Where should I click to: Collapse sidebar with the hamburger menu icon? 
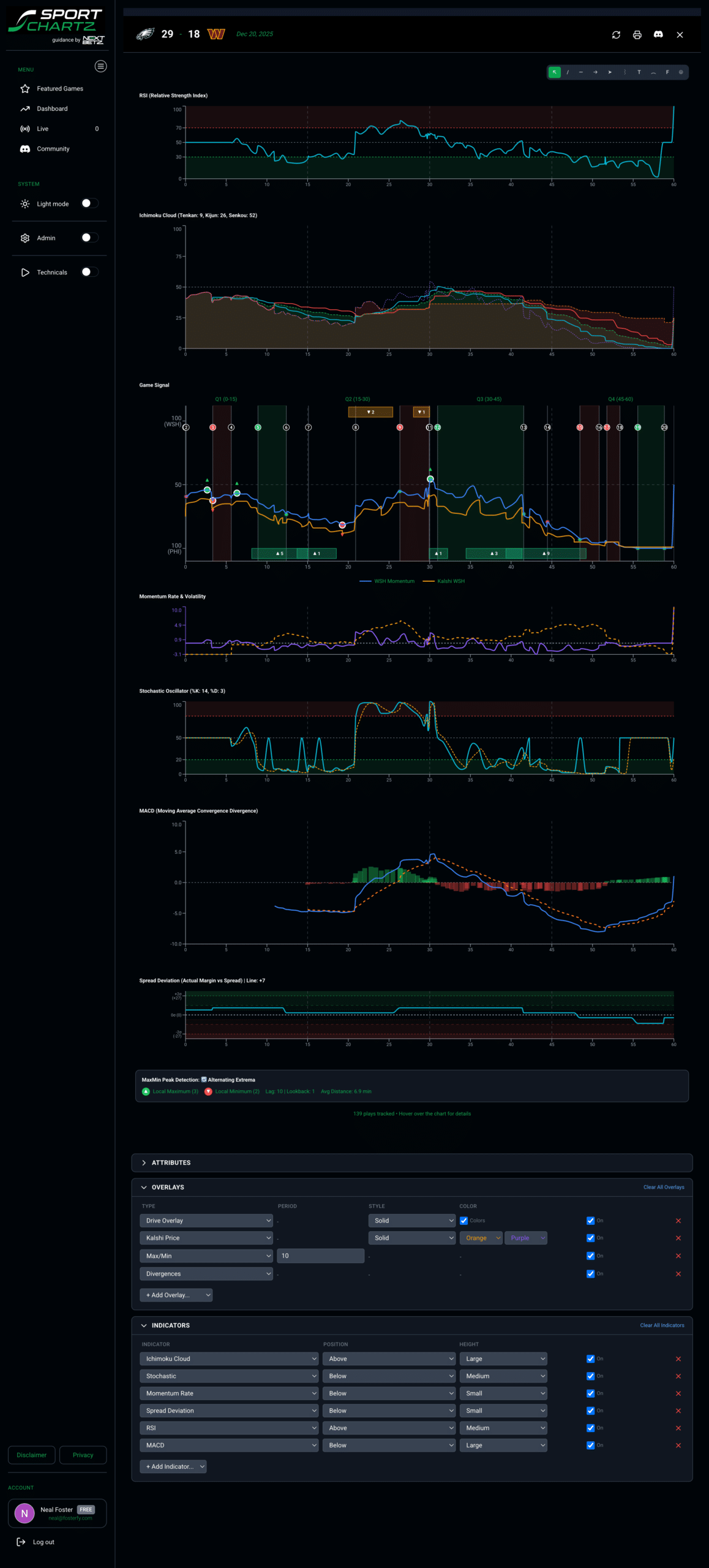[x=100, y=66]
